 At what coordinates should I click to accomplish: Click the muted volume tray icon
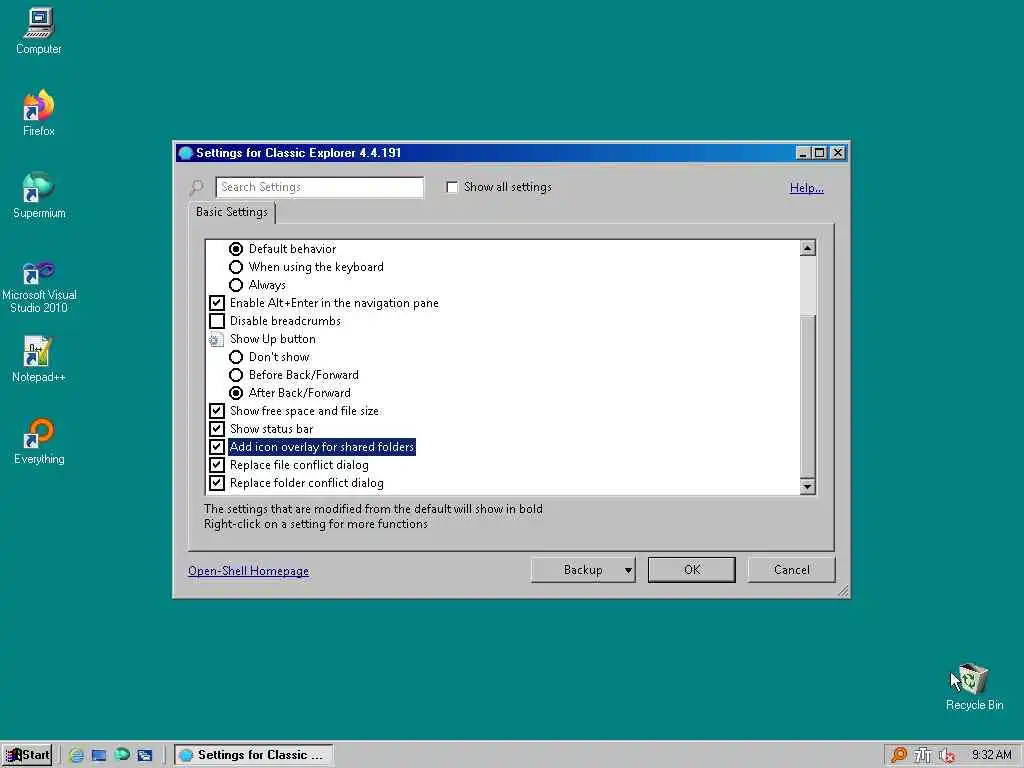tap(947, 756)
